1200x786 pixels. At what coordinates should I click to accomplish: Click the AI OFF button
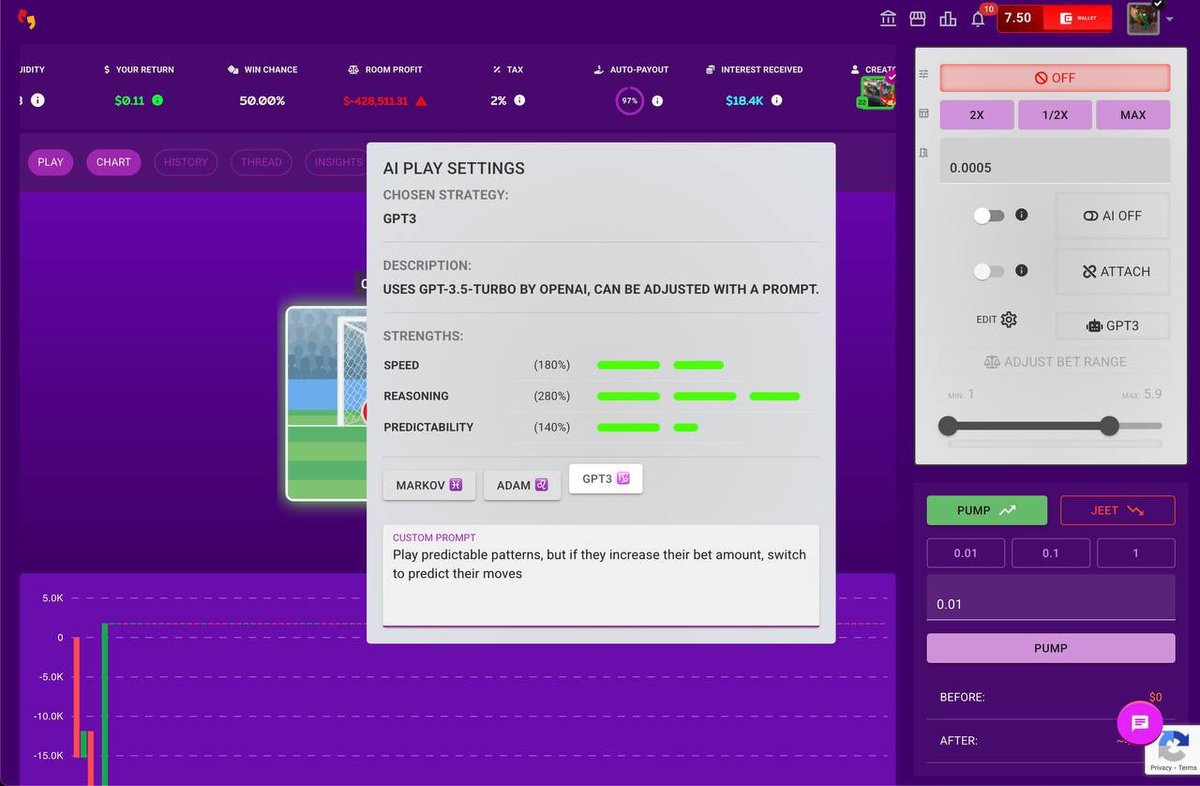1112,216
